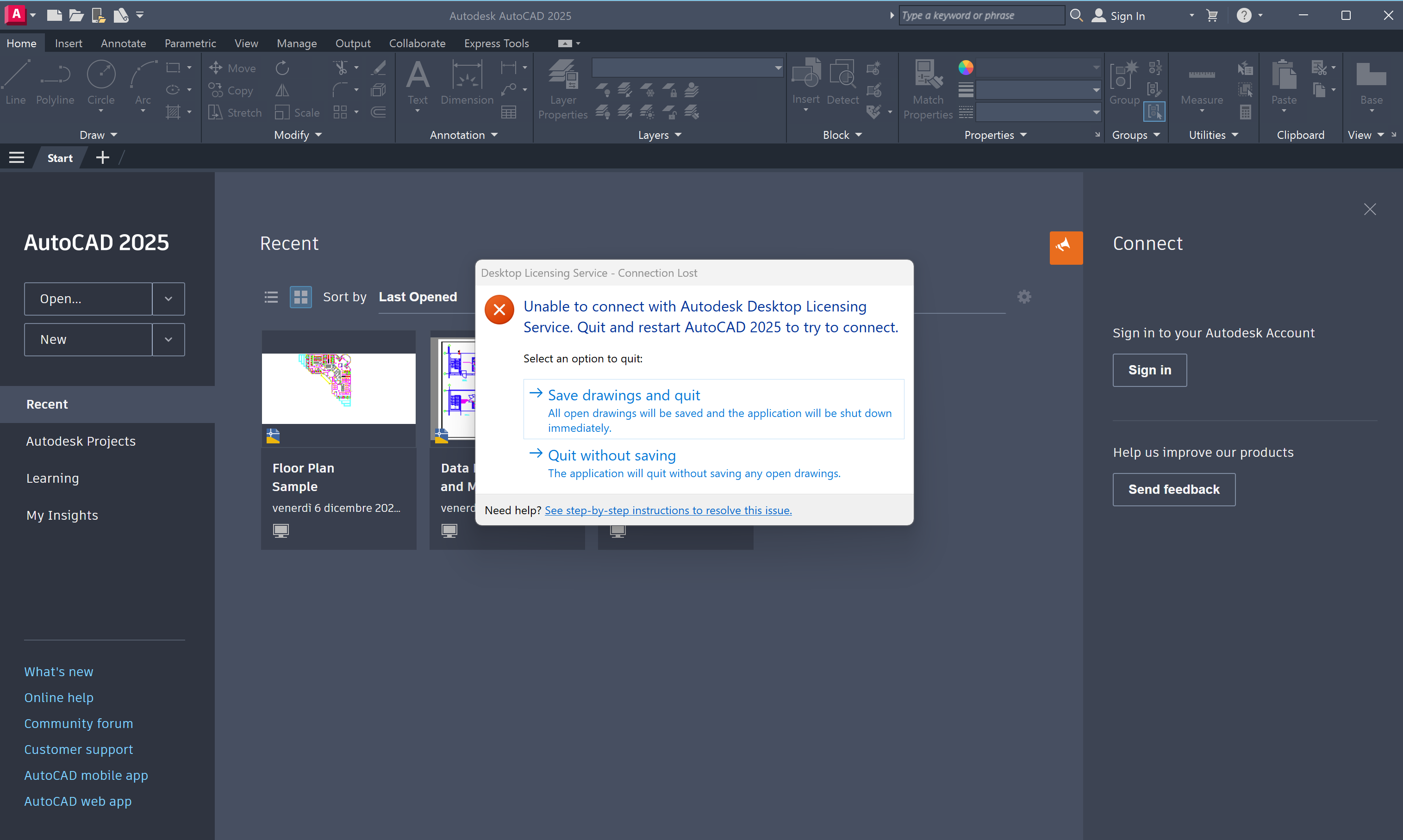1403x840 pixels.
Task: Open the Community forum link
Action: [79, 723]
